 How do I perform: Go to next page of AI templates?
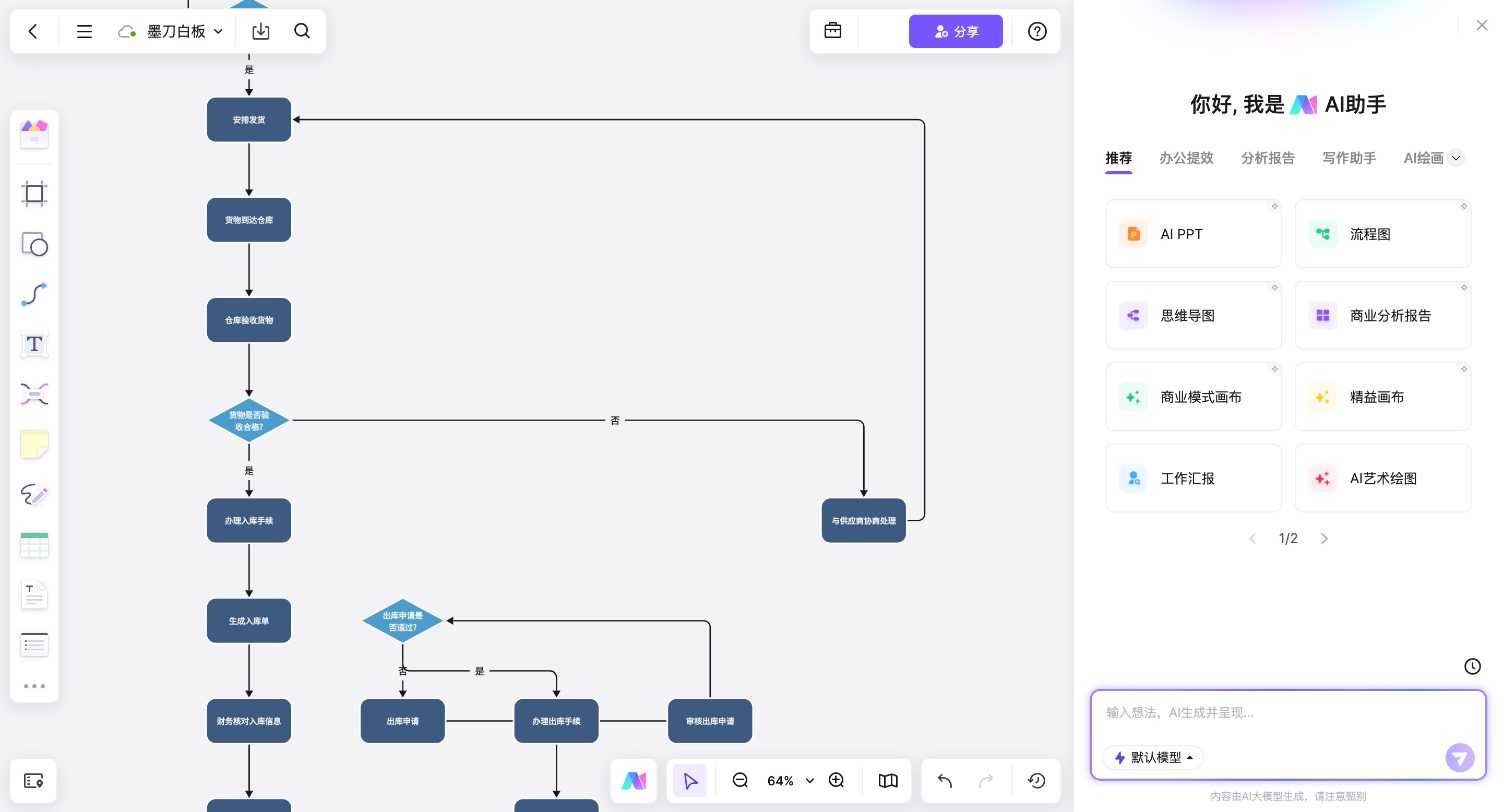click(1324, 539)
